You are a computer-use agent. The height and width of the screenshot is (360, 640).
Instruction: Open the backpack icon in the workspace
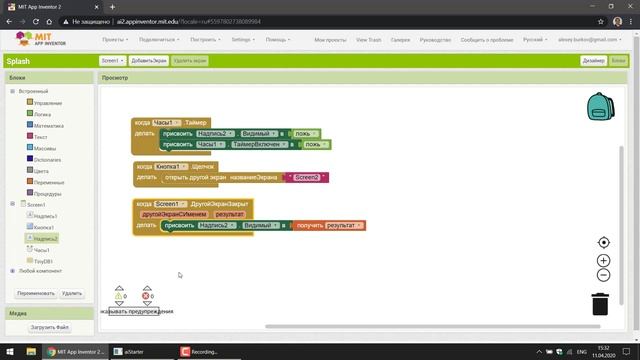coord(600,107)
